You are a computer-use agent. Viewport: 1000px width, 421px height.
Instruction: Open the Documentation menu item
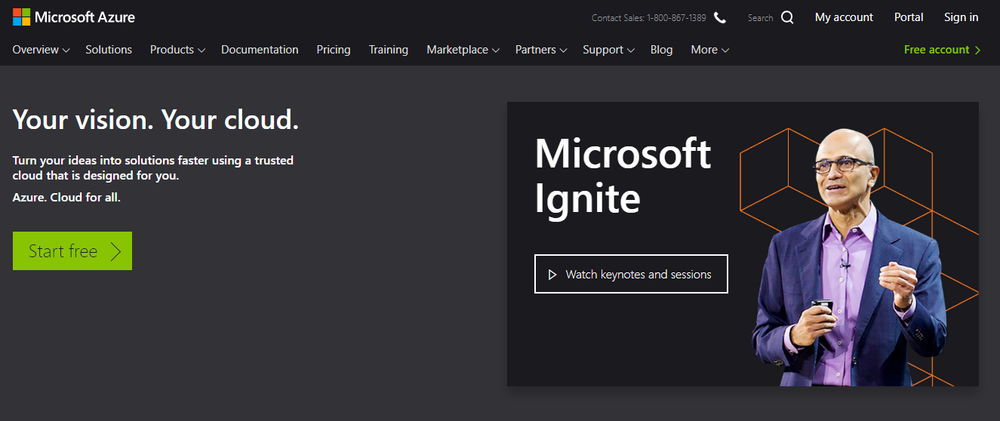click(260, 50)
